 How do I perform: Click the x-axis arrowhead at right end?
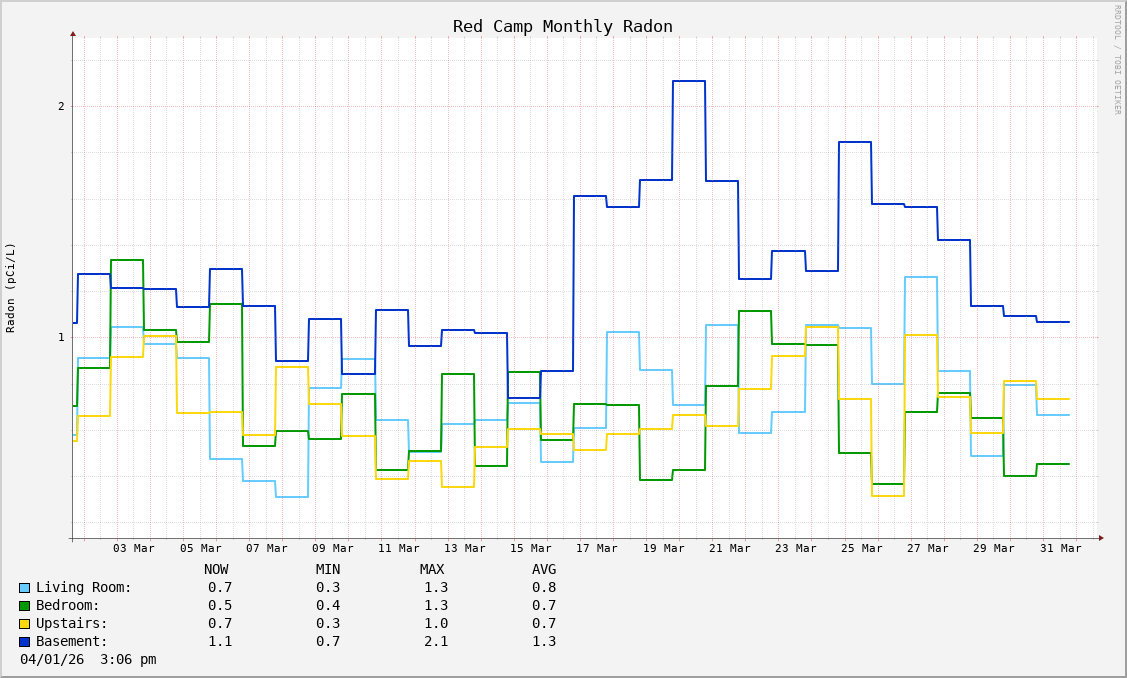(1100, 538)
